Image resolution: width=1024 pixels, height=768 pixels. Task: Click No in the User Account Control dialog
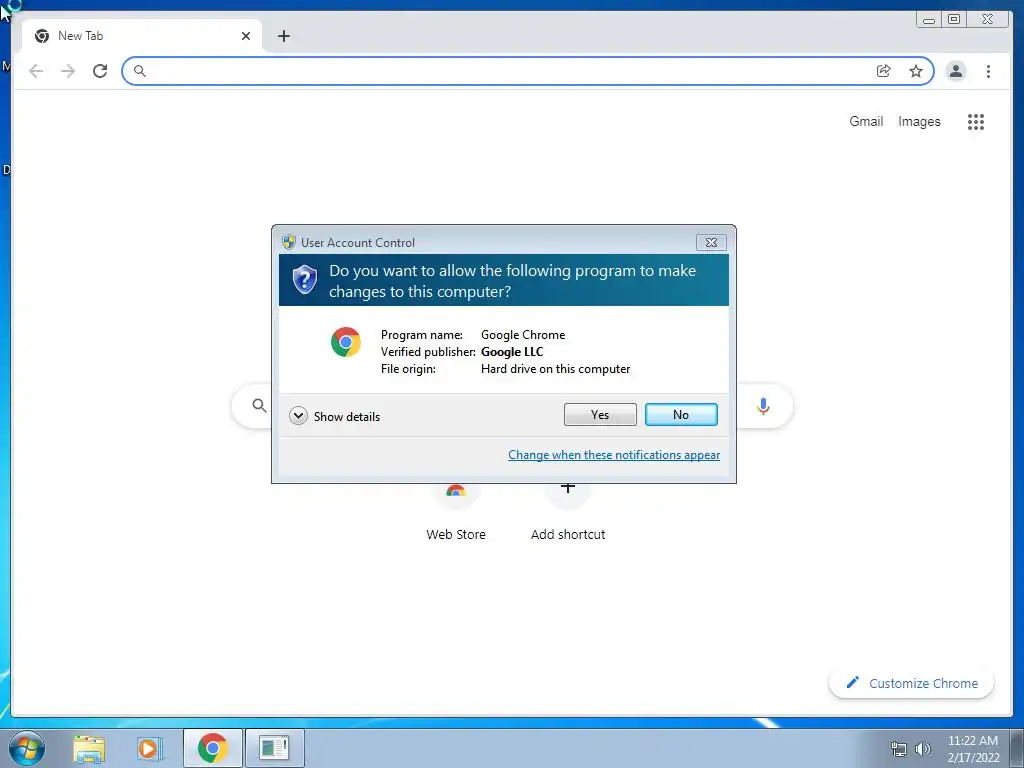point(680,415)
